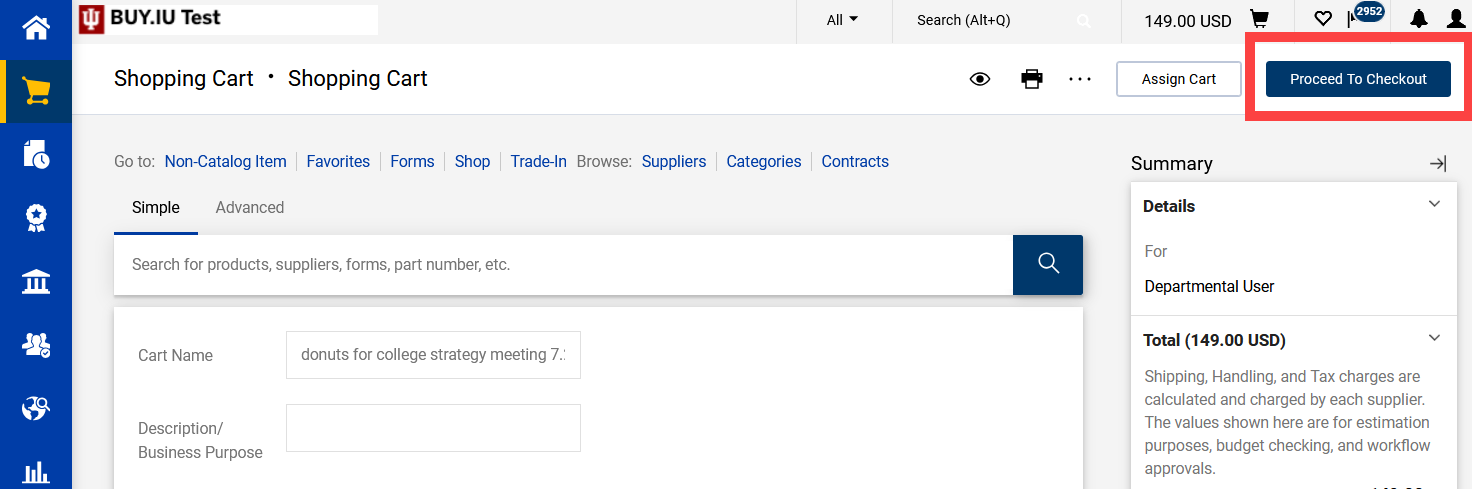Open the notifications bell icon
Viewport: 1472px width, 489px height.
pyautogui.click(x=1419, y=19)
